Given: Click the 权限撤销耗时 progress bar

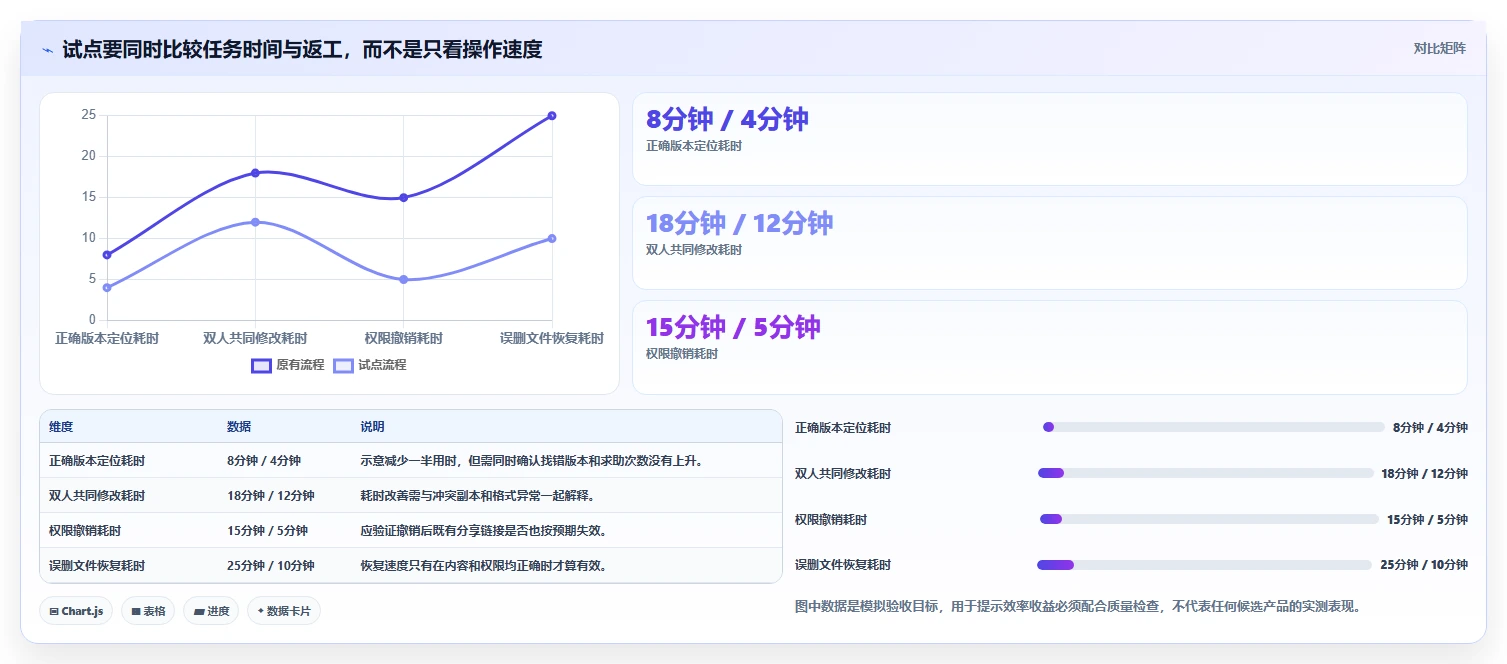Looking at the screenshot, I should pyautogui.click(x=1209, y=519).
